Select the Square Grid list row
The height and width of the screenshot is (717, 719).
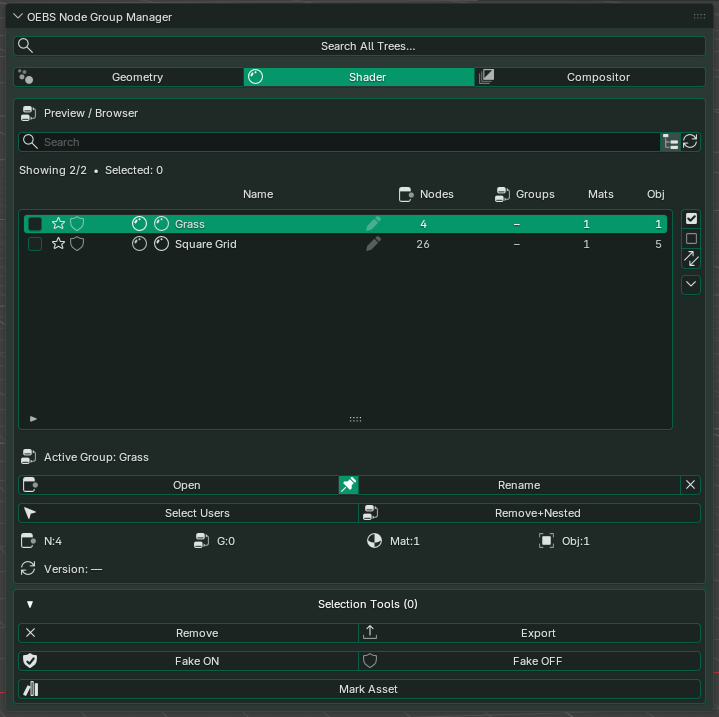pos(345,244)
